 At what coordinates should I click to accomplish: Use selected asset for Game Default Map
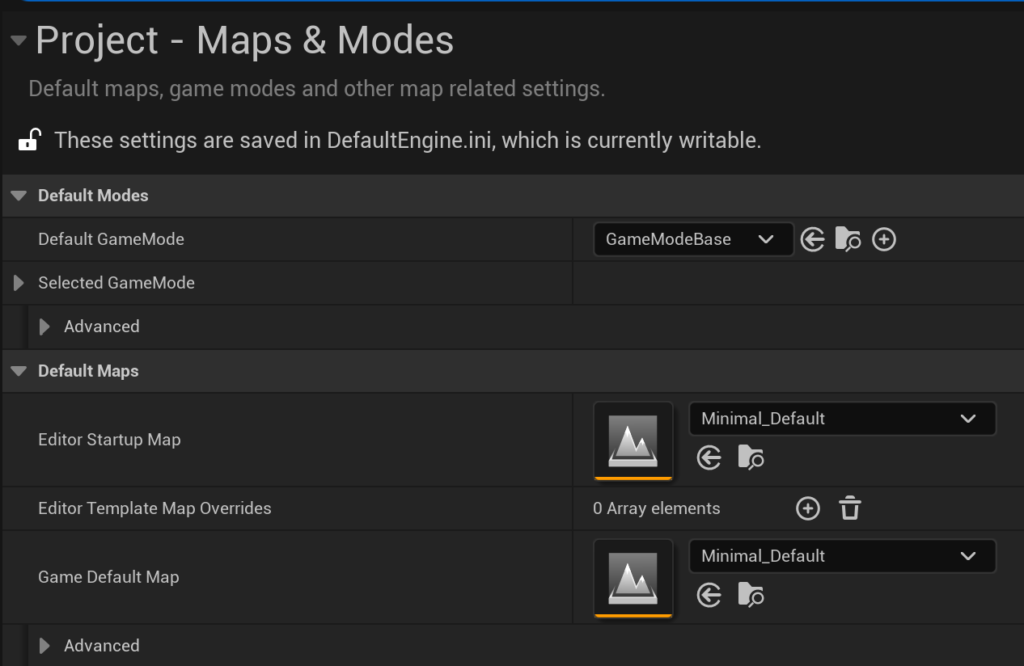point(709,596)
